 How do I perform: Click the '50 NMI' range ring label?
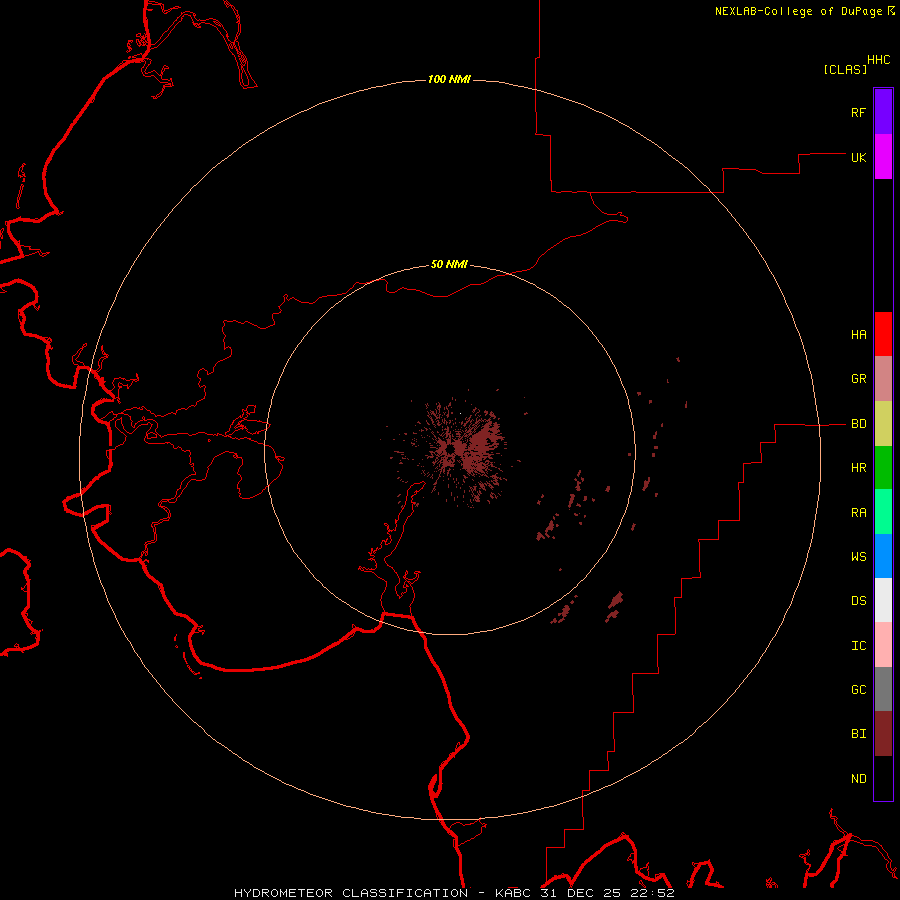449,264
